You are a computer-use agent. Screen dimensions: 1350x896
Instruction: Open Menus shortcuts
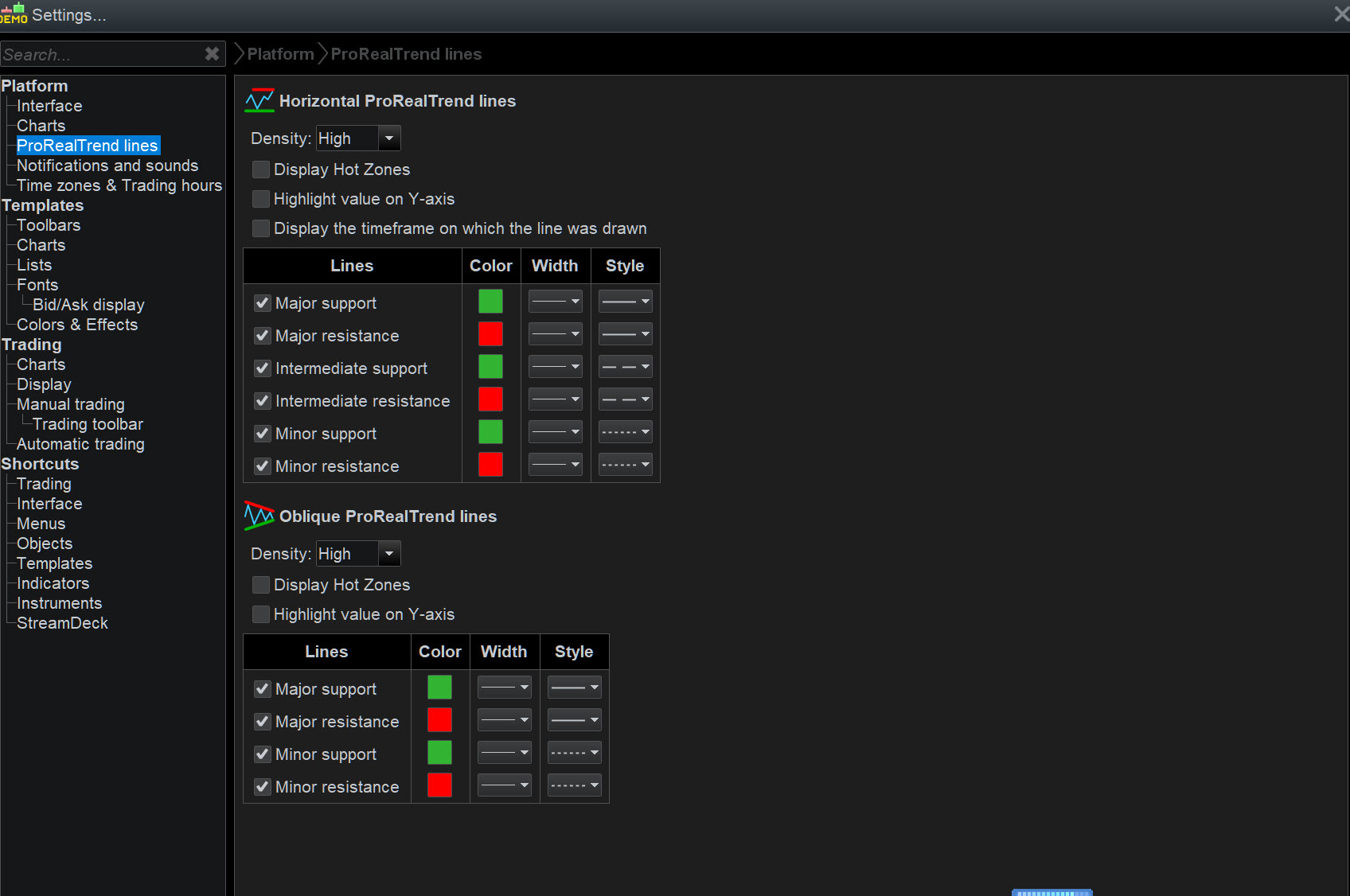(x=41, y=524)
